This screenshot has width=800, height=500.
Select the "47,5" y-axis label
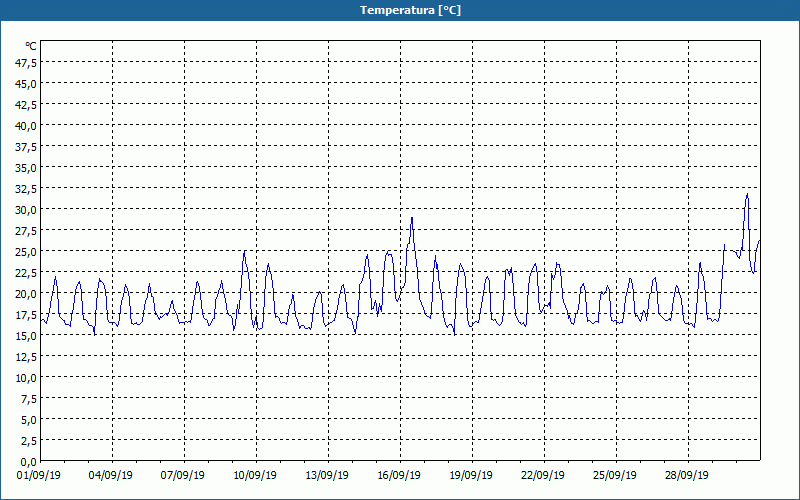(x=26, y=63)
